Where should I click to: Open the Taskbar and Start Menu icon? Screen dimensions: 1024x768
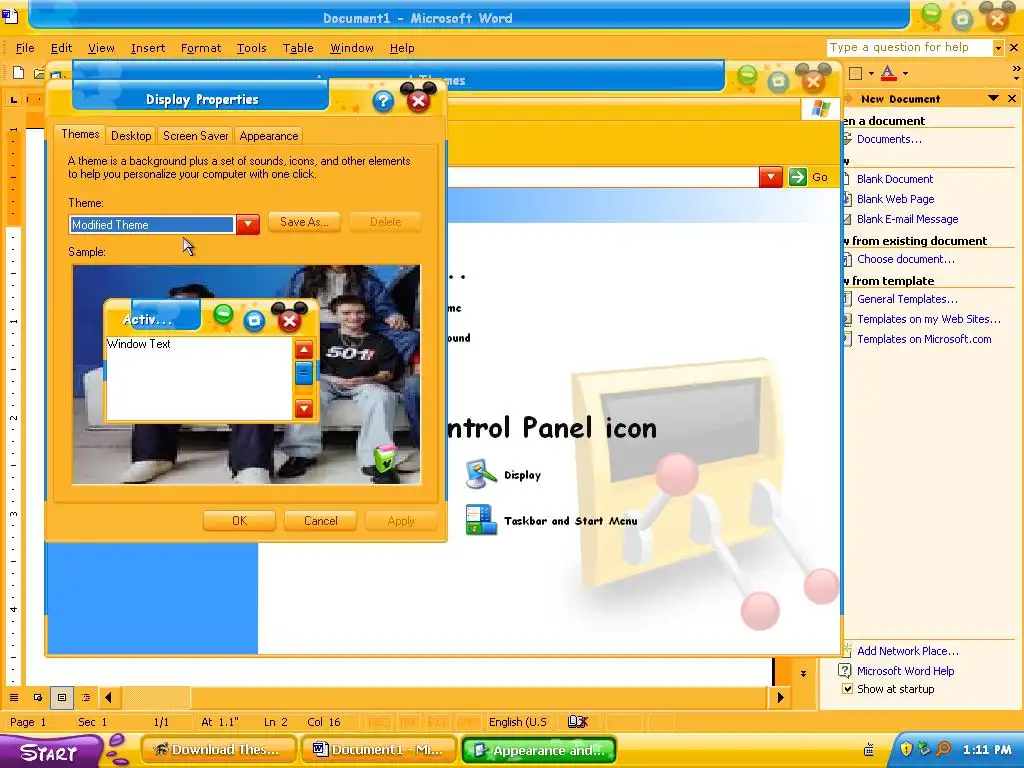coord(481,520)
